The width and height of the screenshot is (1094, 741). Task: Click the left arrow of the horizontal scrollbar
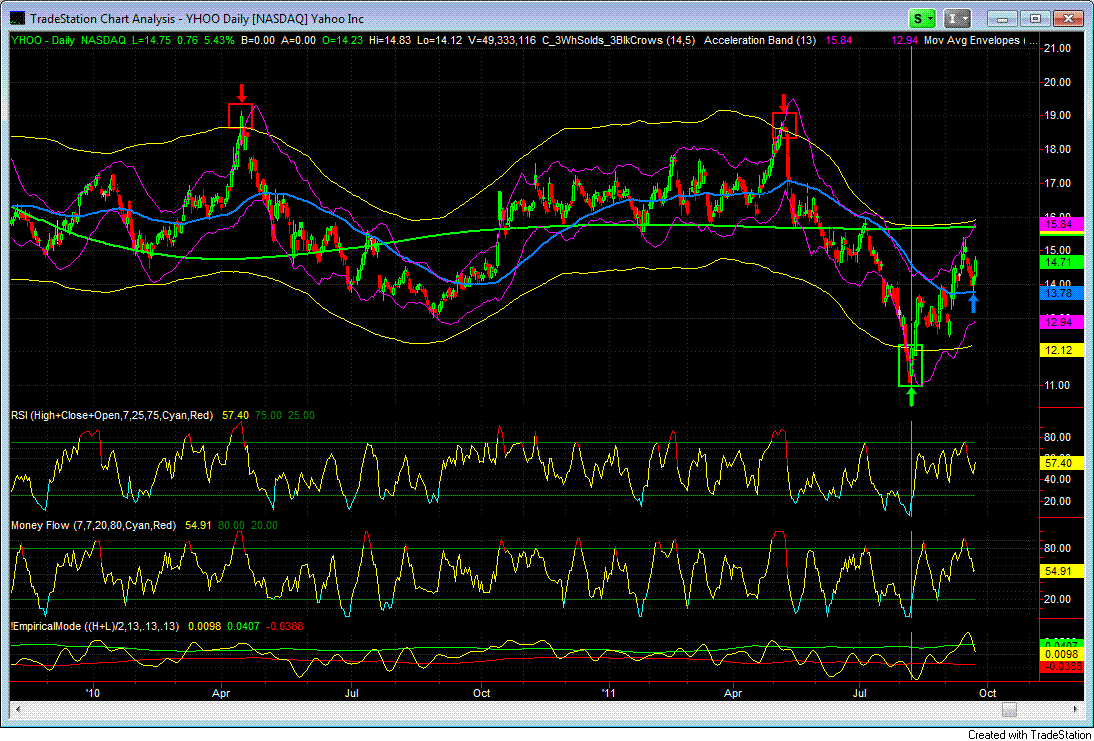click(x=19, y=709)
